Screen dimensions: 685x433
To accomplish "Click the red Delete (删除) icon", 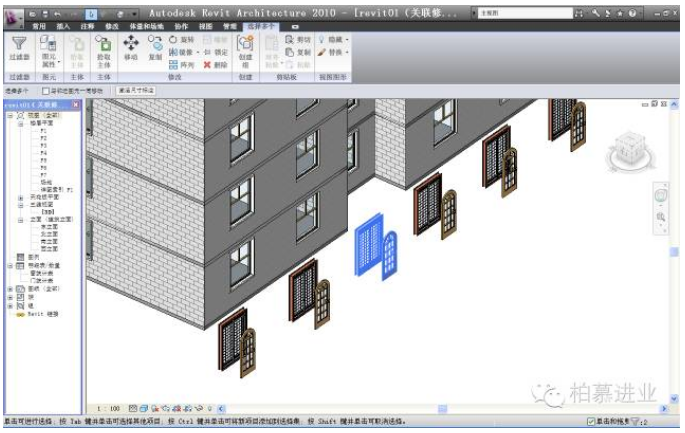I will [x=215, y=64].
